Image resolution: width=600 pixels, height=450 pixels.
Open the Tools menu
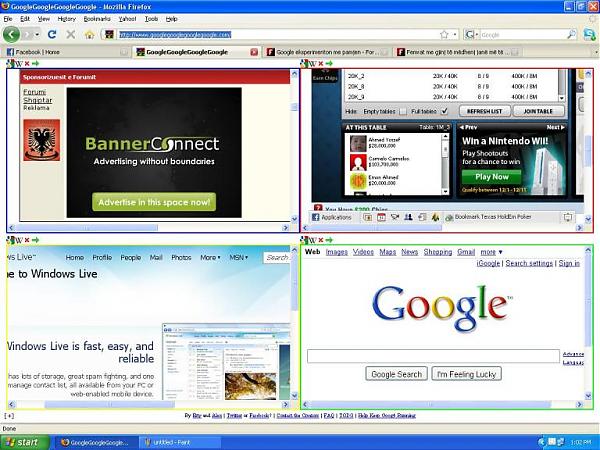tap(151, 19)
